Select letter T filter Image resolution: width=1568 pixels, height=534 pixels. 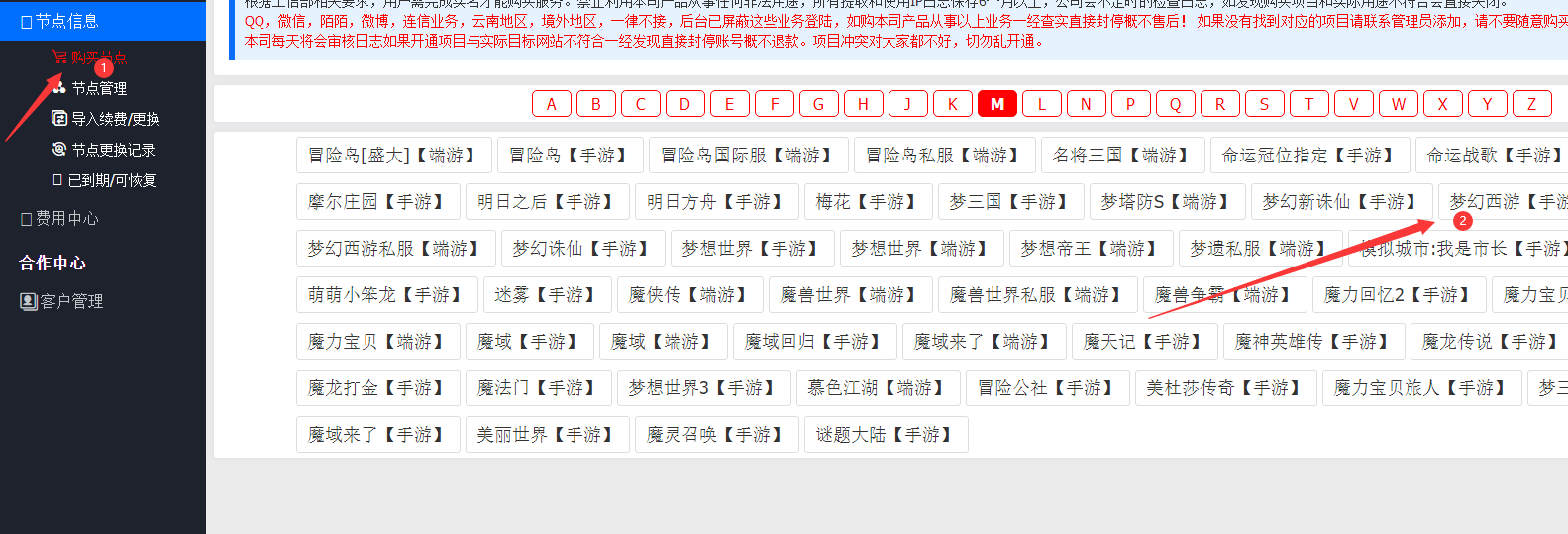point(1309,104)
